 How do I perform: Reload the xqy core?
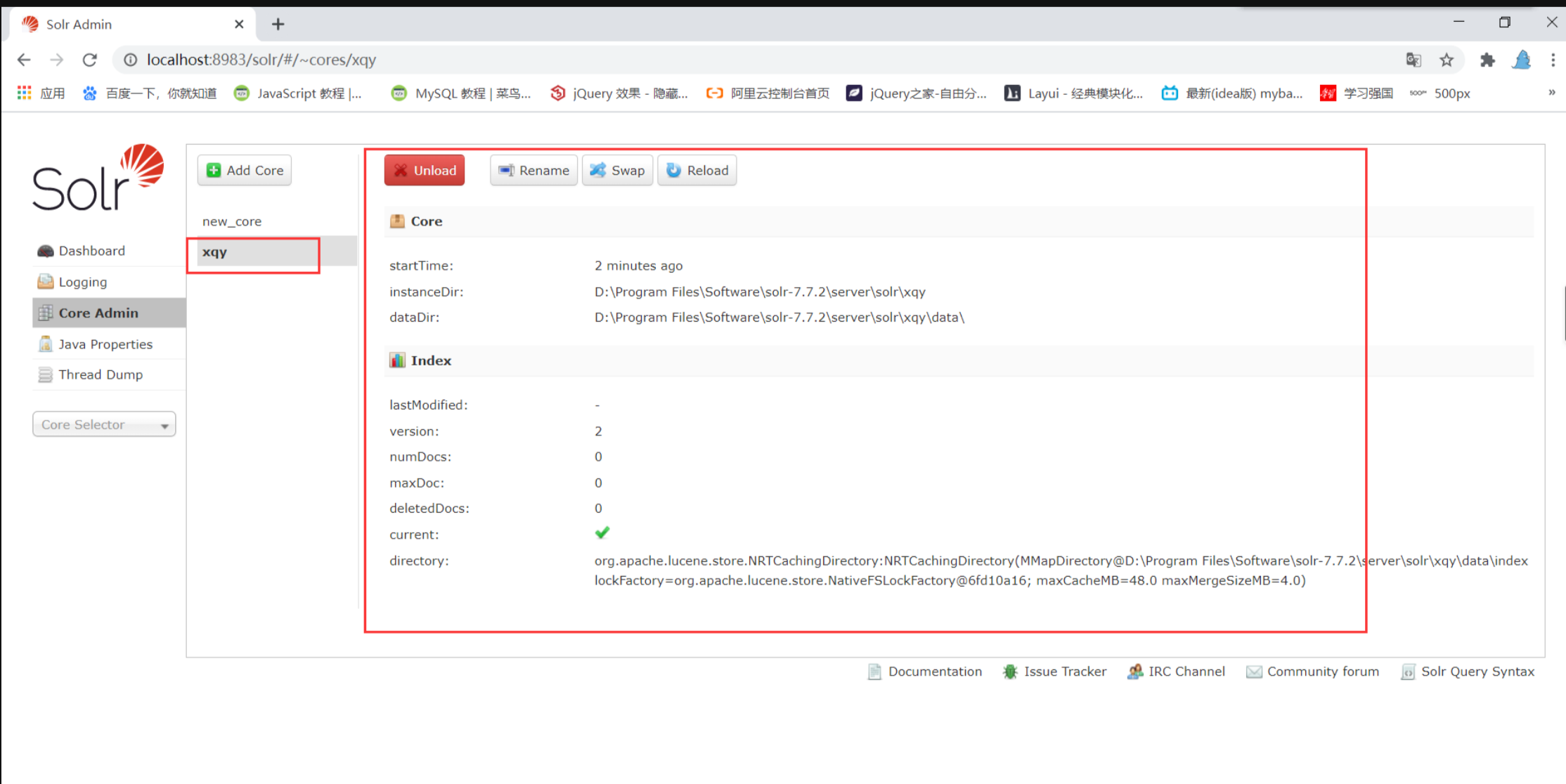697,171
